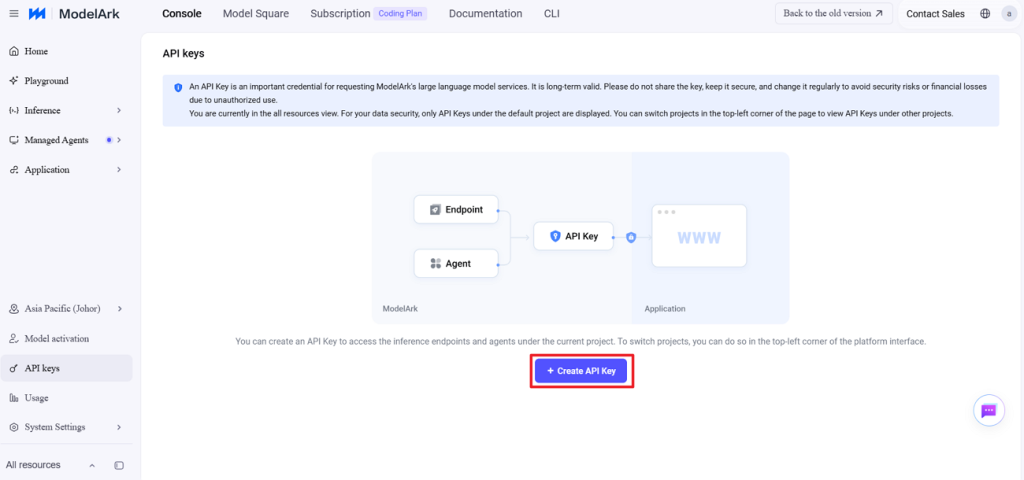Image resolution: width=1024 pixels, height=480 pixels.
Task: Click the System Settings gear icon
Action: pos(14,427)
